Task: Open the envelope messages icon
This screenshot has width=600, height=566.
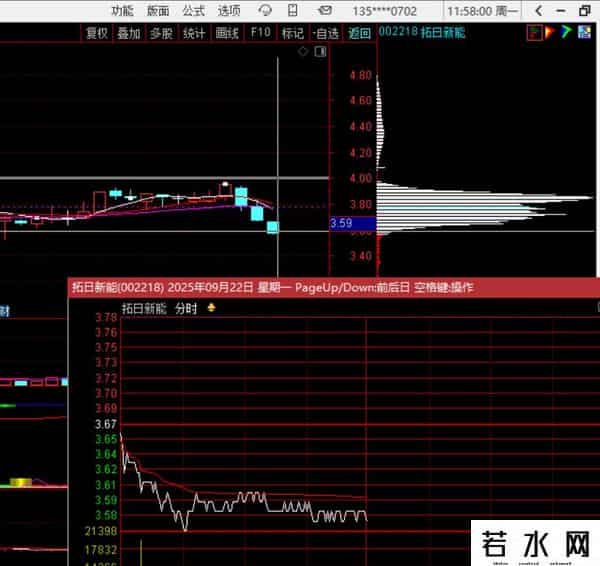Action: click(x=325, y=10)
